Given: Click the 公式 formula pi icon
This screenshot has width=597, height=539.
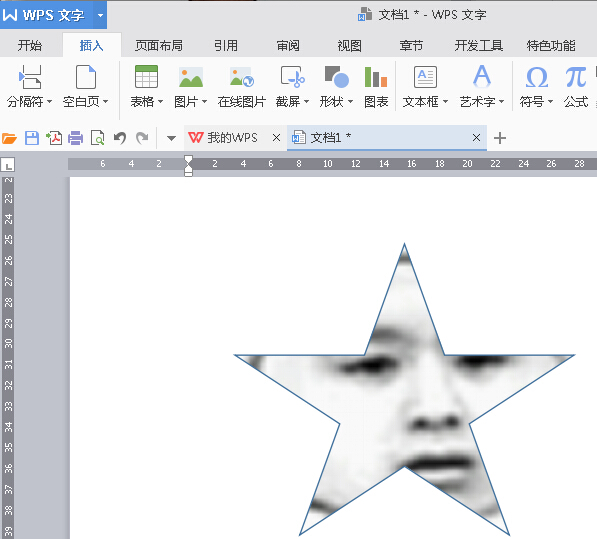Looking at the screenshot, I should click(575, 77).
